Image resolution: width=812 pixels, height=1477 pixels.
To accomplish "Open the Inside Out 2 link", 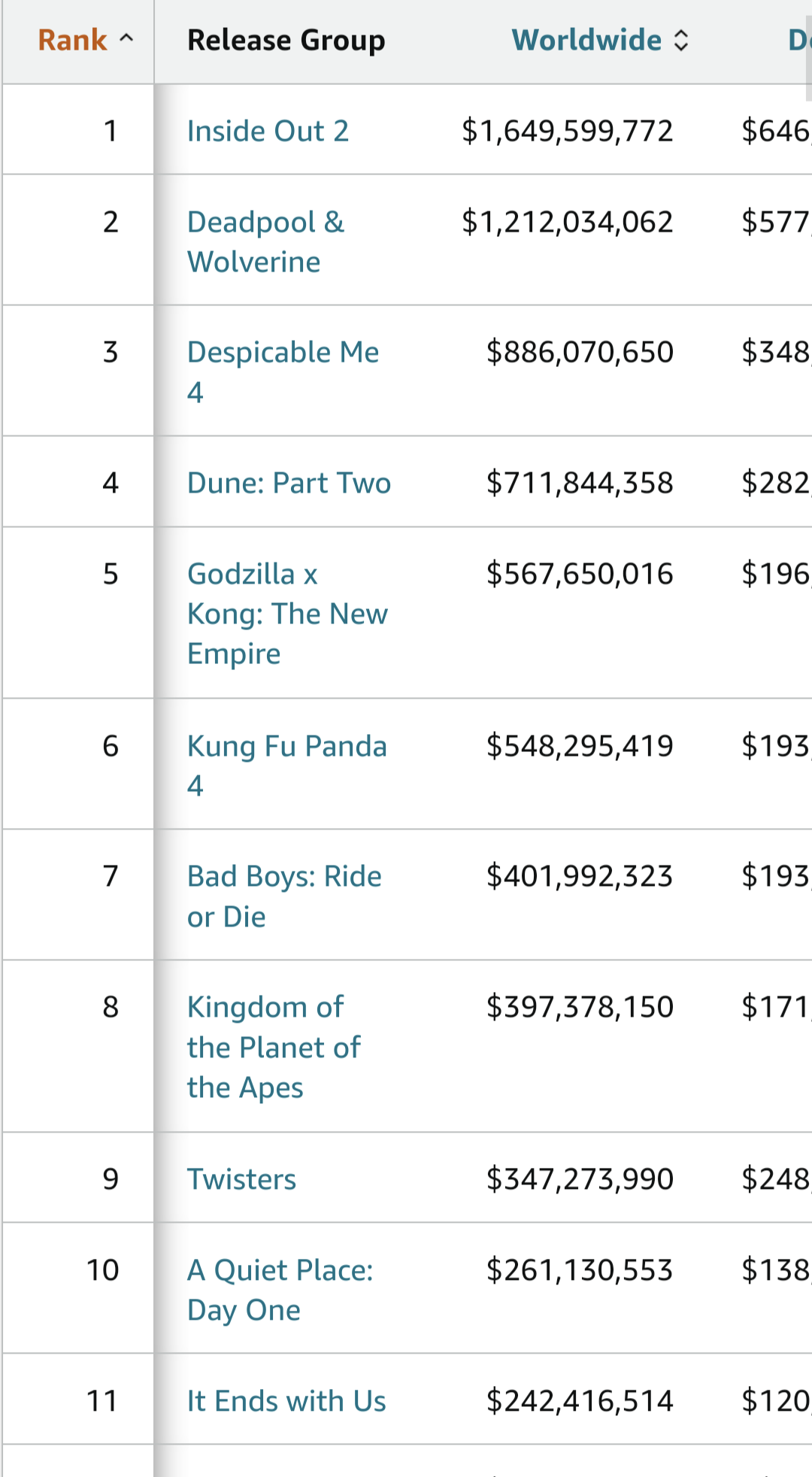I will point(268,131).
